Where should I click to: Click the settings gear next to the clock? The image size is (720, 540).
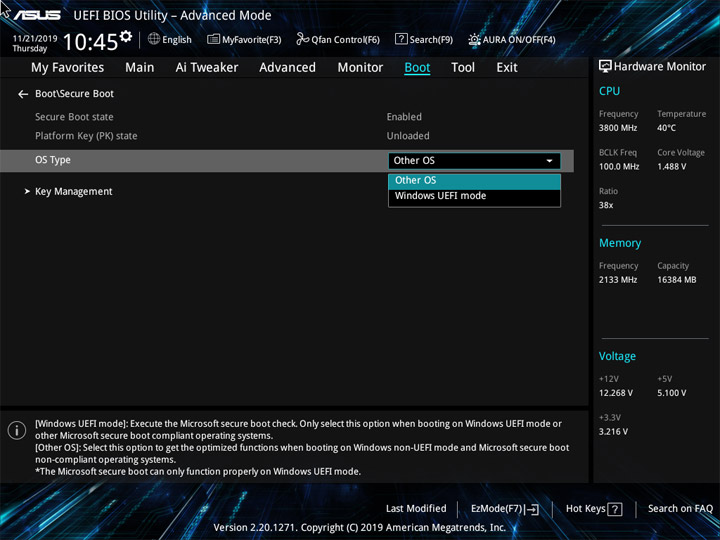click(126, 36)
